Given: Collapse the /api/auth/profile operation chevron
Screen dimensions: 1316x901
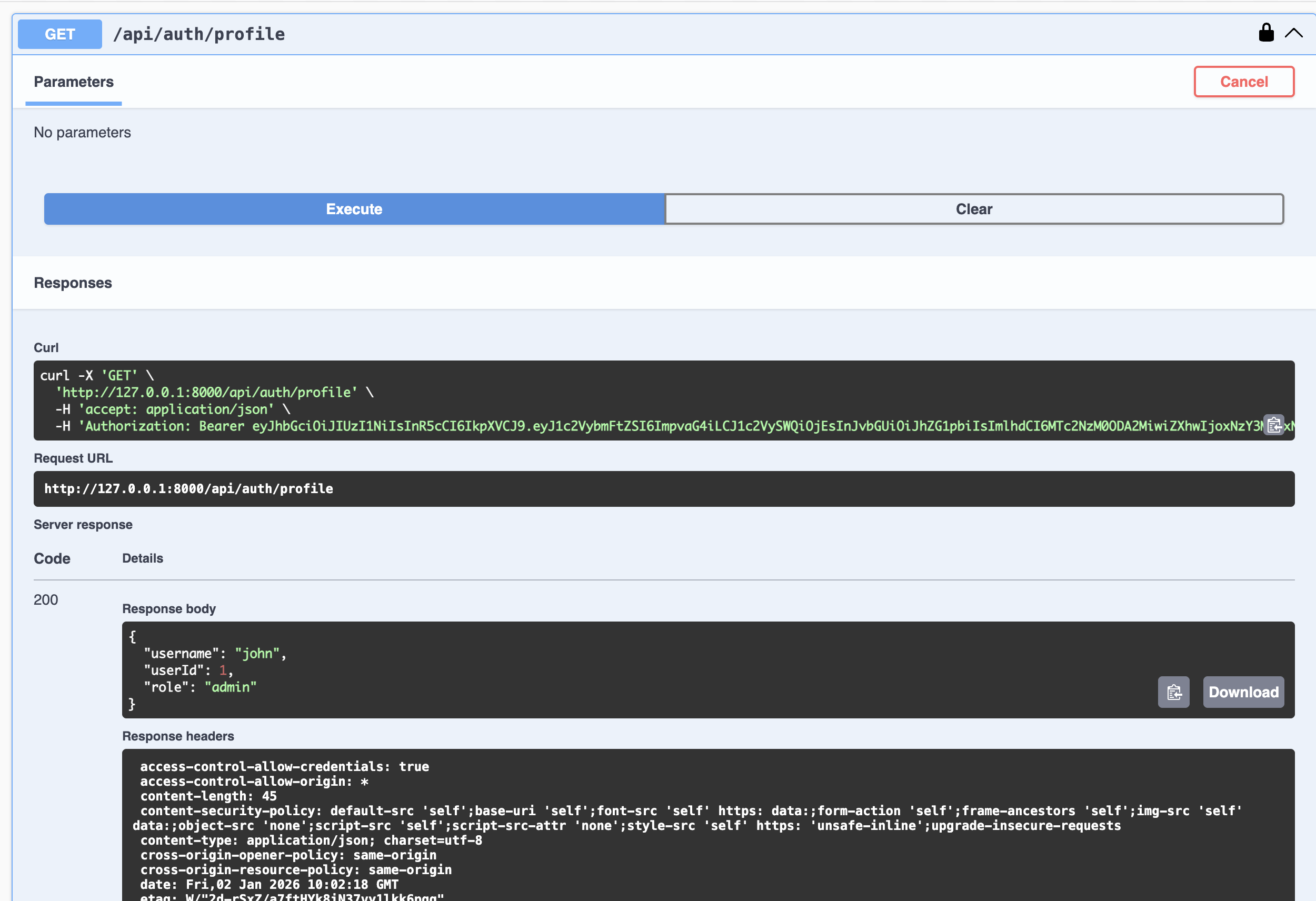Looking at the screenshot, I should coord(1293,32).
